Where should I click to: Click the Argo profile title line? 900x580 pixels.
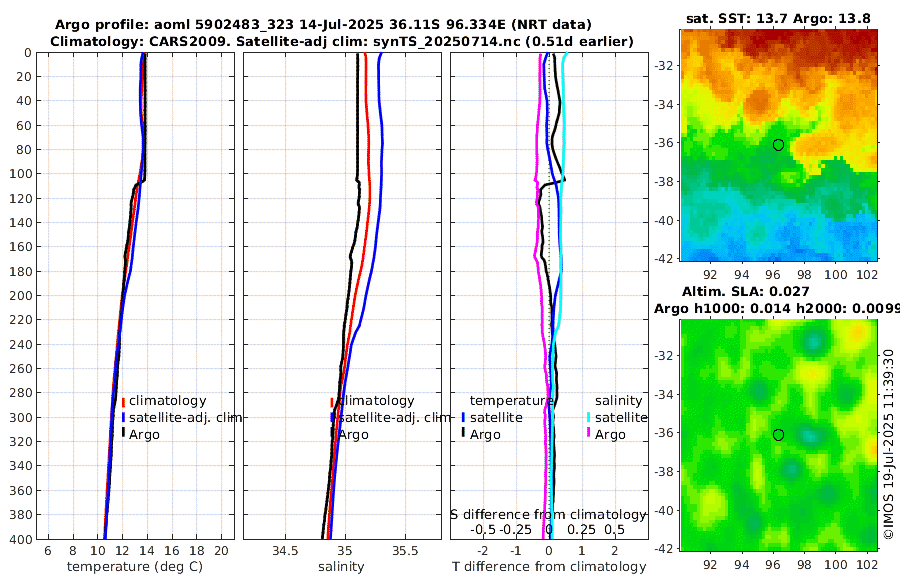(x=323, y=25)
